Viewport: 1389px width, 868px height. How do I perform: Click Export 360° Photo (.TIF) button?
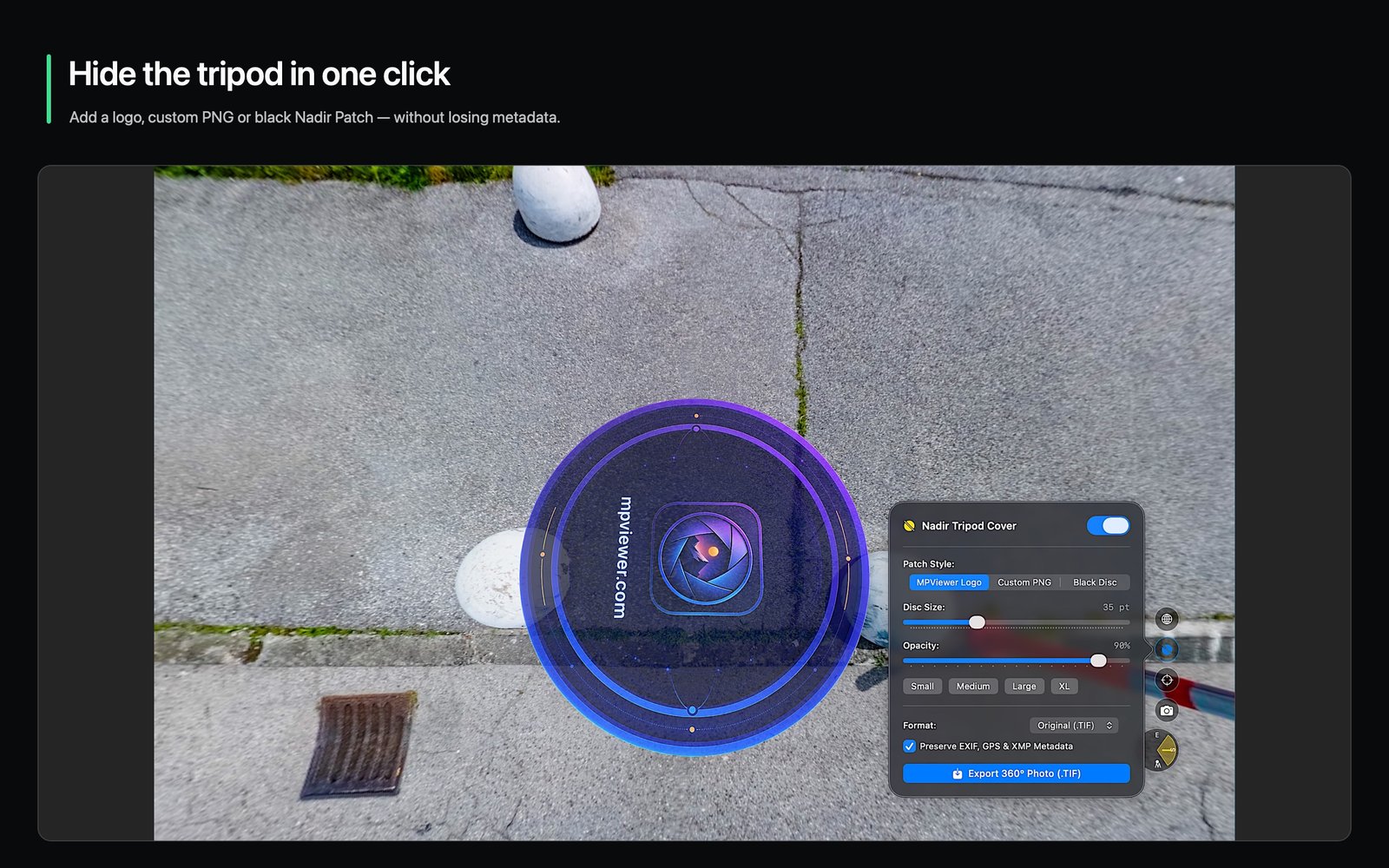click(1017, 773)
